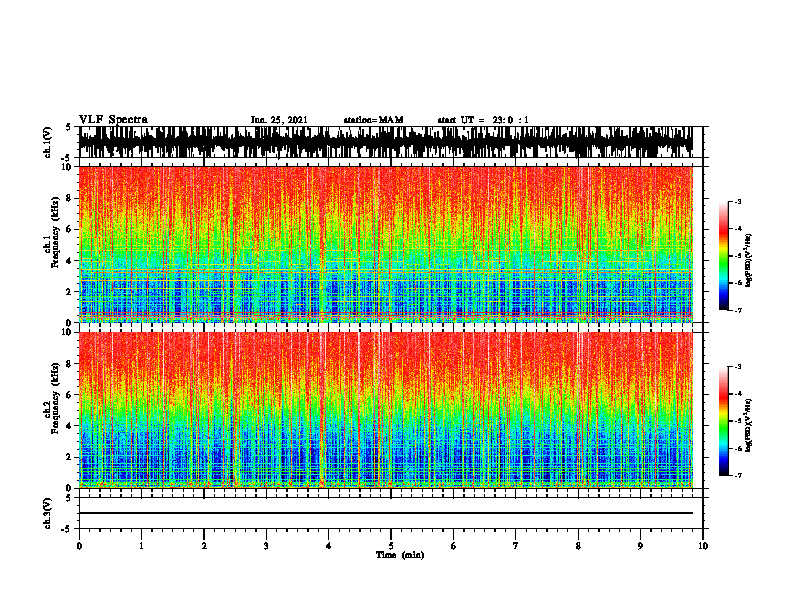Screen dimensions: 792x612
Task: Click time axis tick label "7"
Action: pyautogui.click(x=516, y=546)
